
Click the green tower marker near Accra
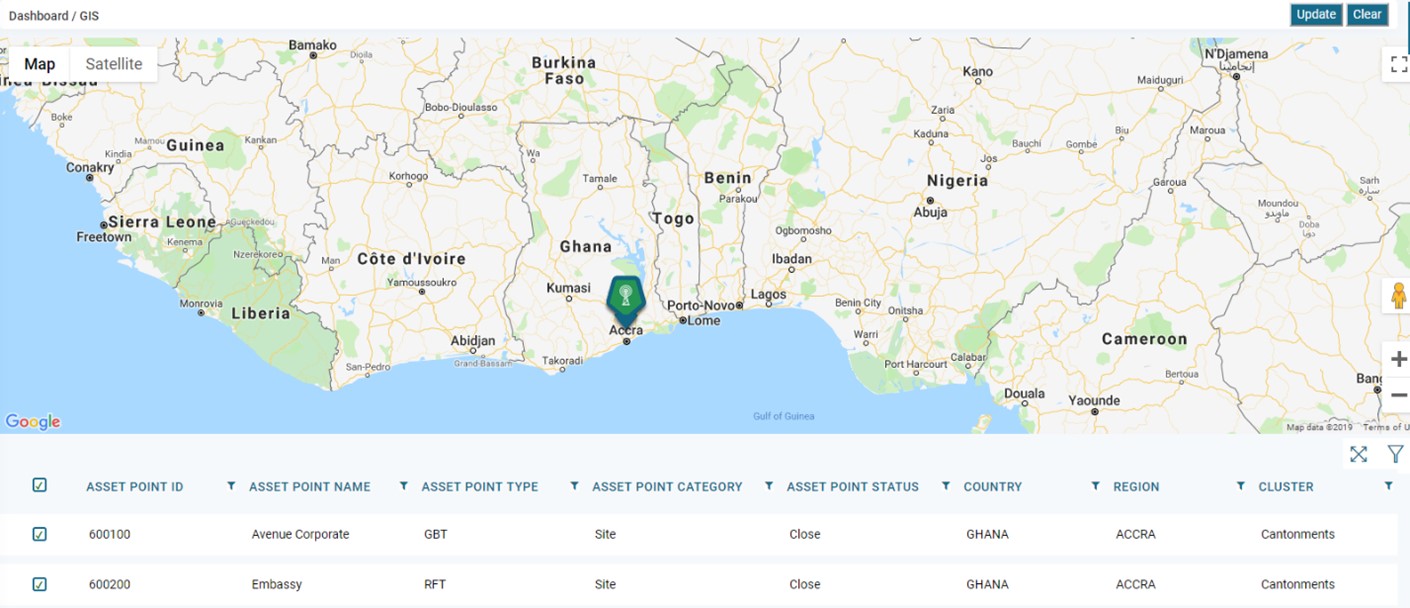click(626, 299)
